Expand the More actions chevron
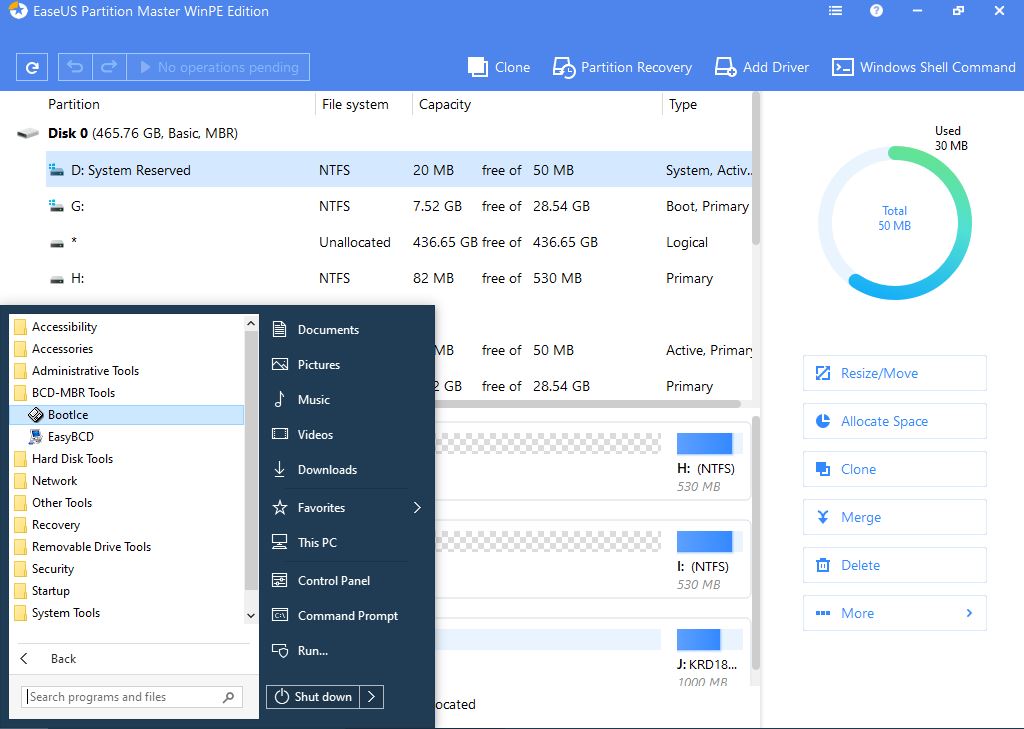The image size is (1024, 729). (968, 613)
